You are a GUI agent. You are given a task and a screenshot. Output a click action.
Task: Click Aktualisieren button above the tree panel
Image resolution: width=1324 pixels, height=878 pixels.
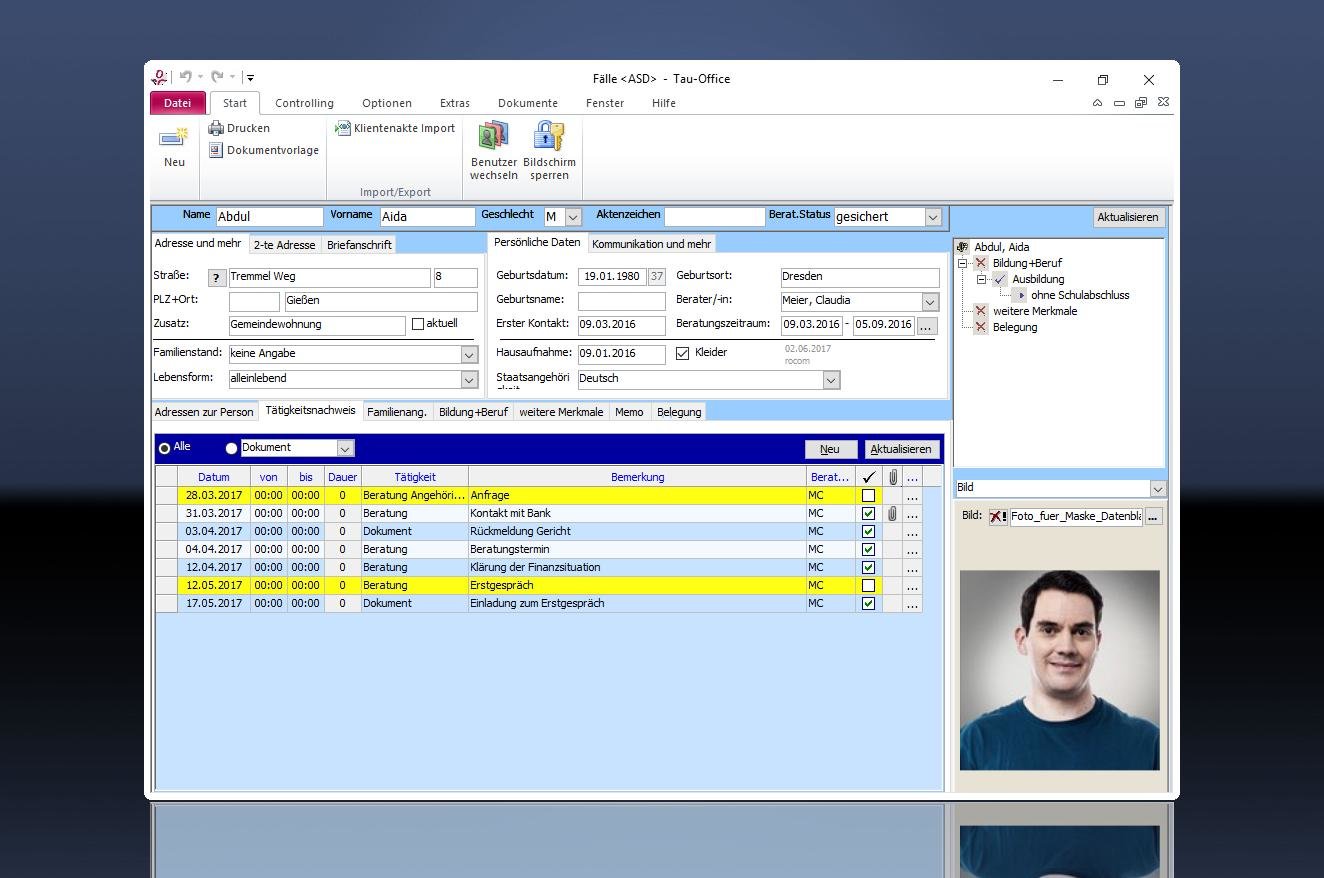pyautogui.click(x=1127, y=217)
